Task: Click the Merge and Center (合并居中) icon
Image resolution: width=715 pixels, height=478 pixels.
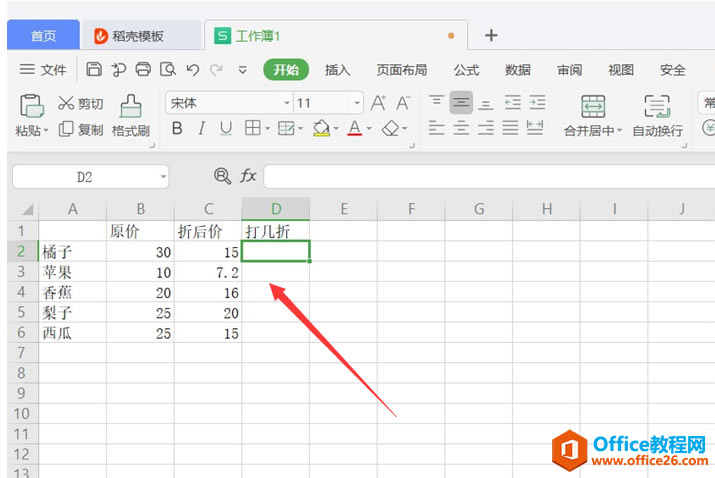Action: tap(593, 106)
